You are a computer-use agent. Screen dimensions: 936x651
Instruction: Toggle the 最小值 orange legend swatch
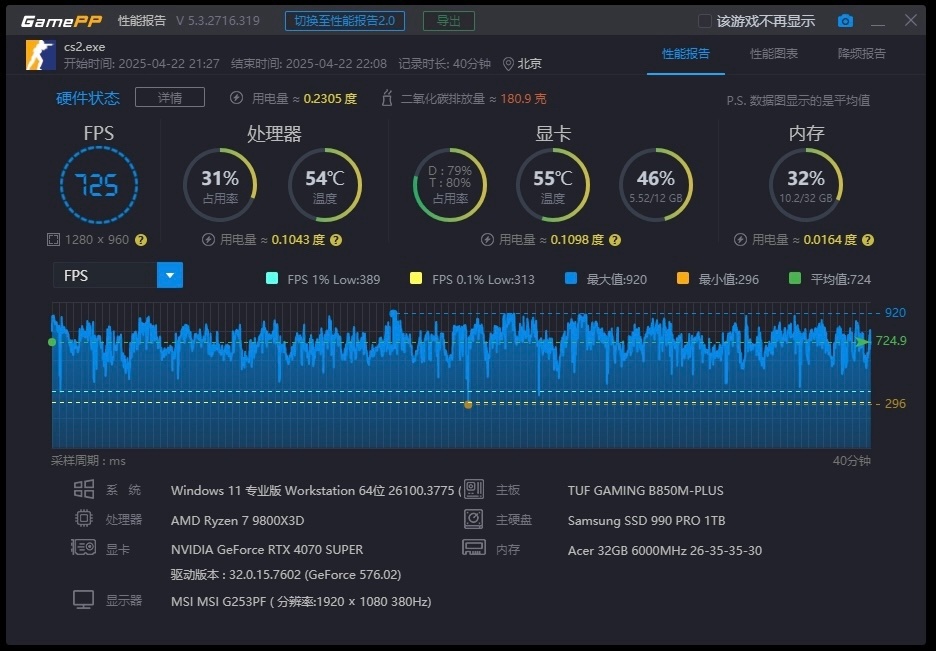683,278
